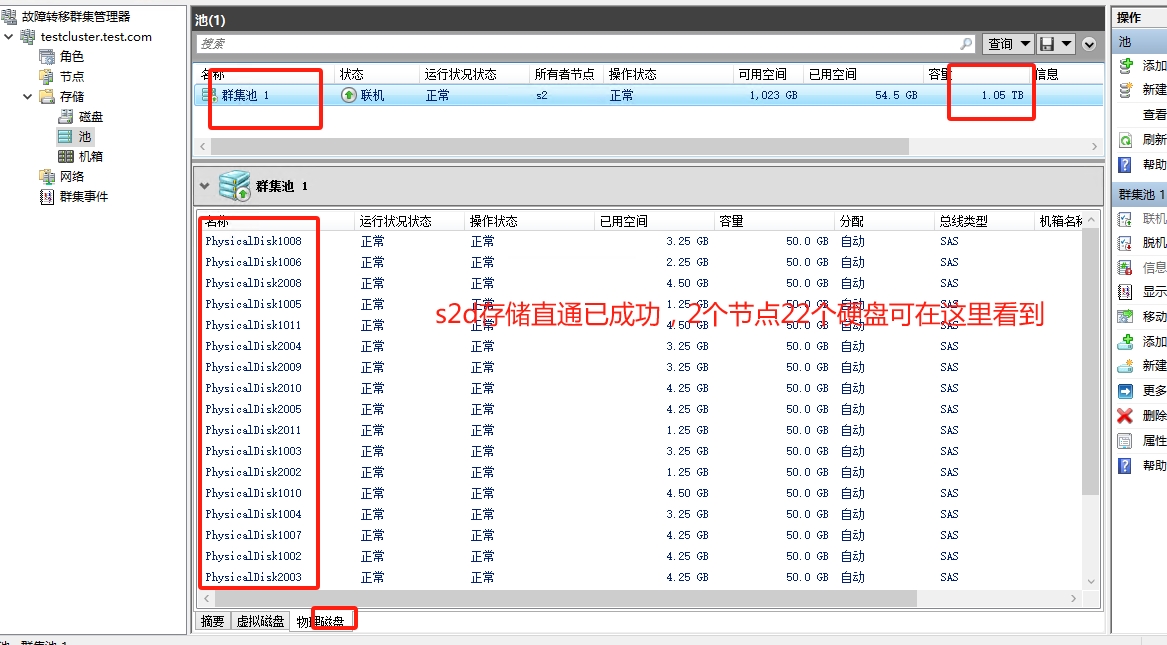
Task: Click the search magnifier icon
Action: click(966, 44)
